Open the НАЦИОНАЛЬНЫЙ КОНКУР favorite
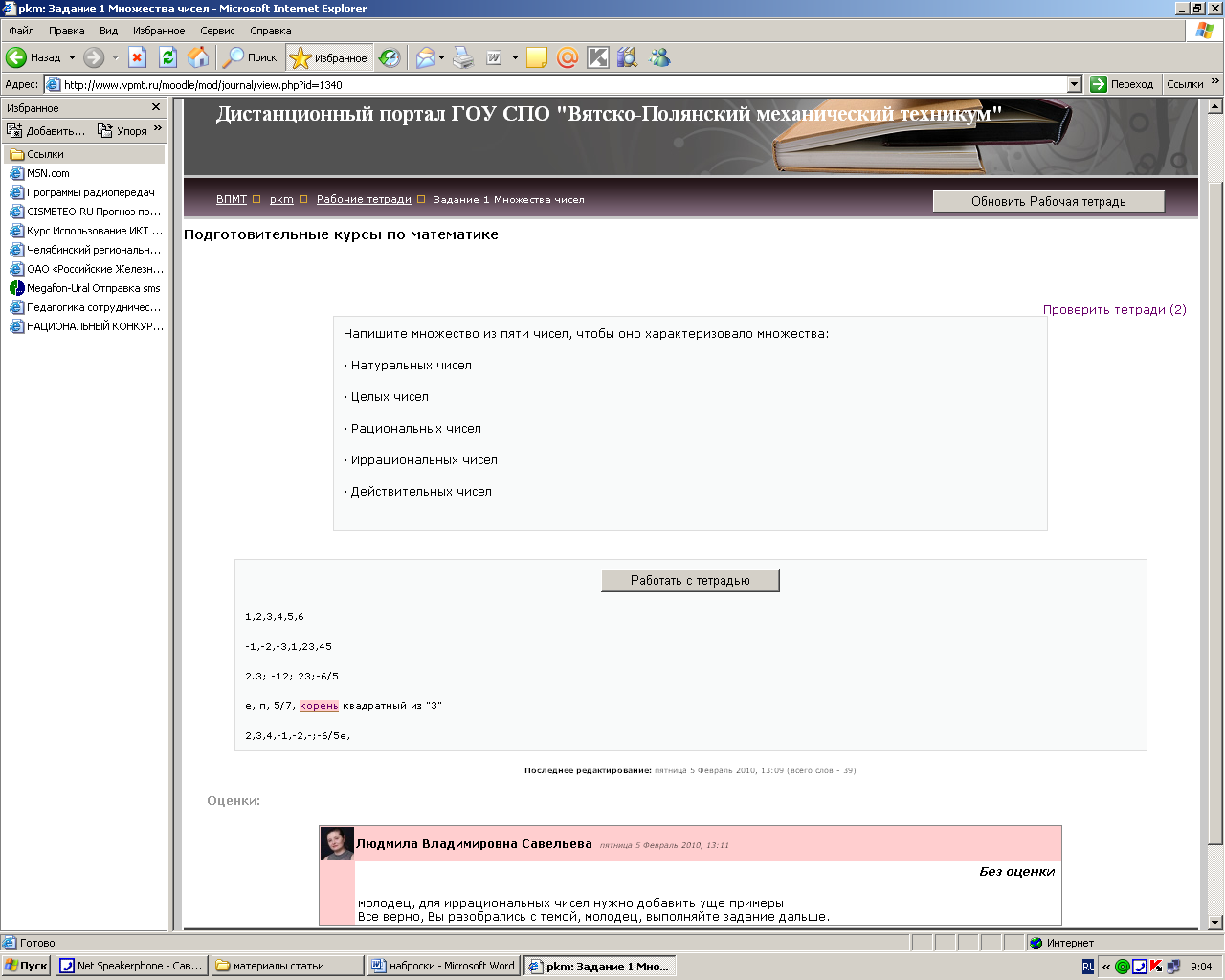The width and height of the screenshot is (1225, 980). pyautogui.click(x=86, y=326)
